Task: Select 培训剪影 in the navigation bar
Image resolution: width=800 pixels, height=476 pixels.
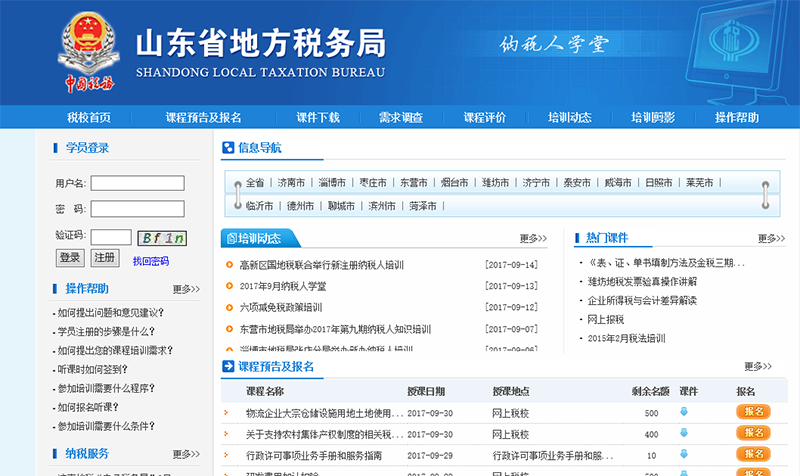Action: 653,118
